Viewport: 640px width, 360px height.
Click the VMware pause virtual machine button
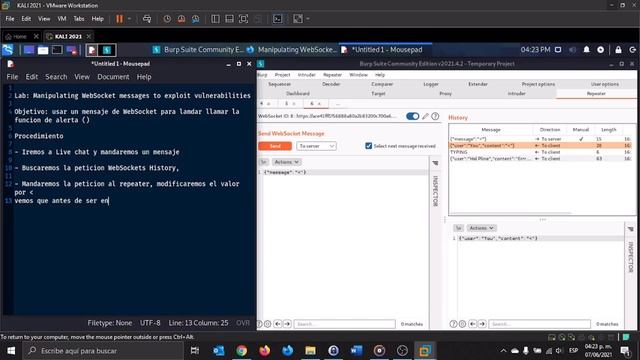tap(119, 19)
